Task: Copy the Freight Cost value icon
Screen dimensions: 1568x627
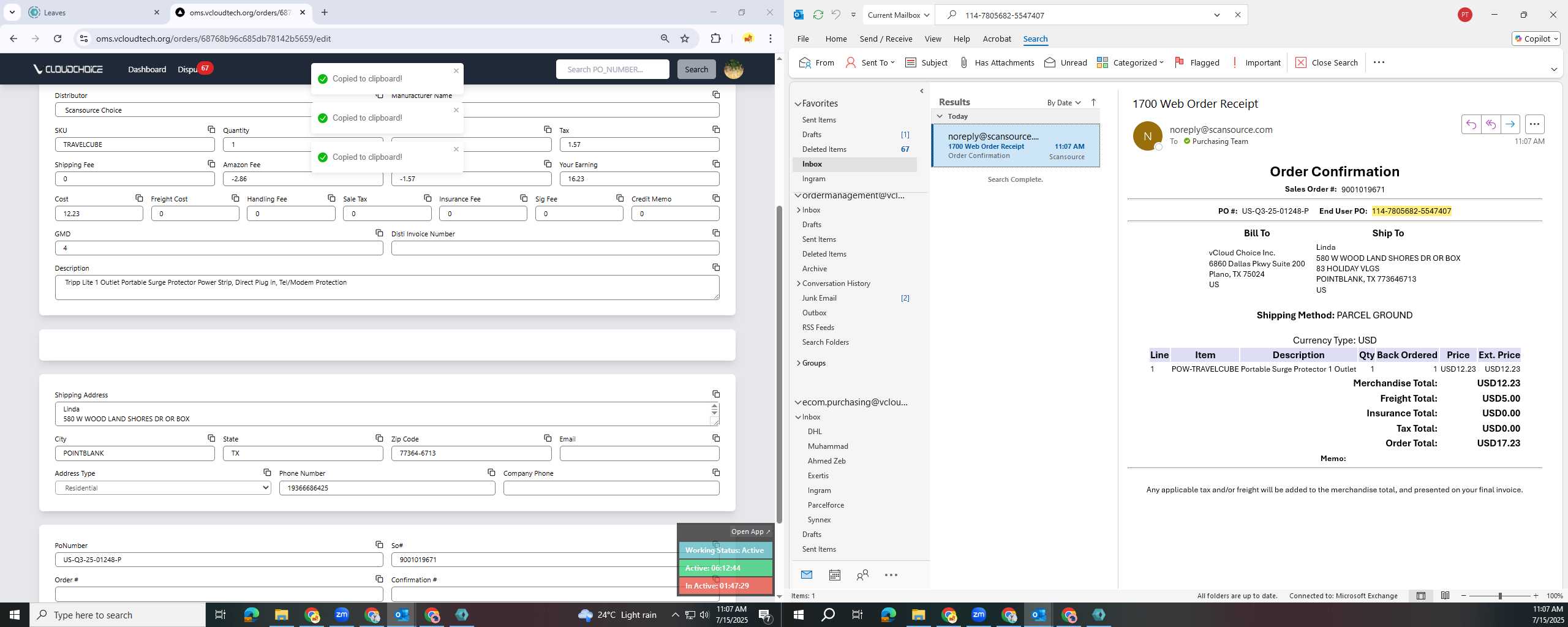Action: (x=235, y=198)
